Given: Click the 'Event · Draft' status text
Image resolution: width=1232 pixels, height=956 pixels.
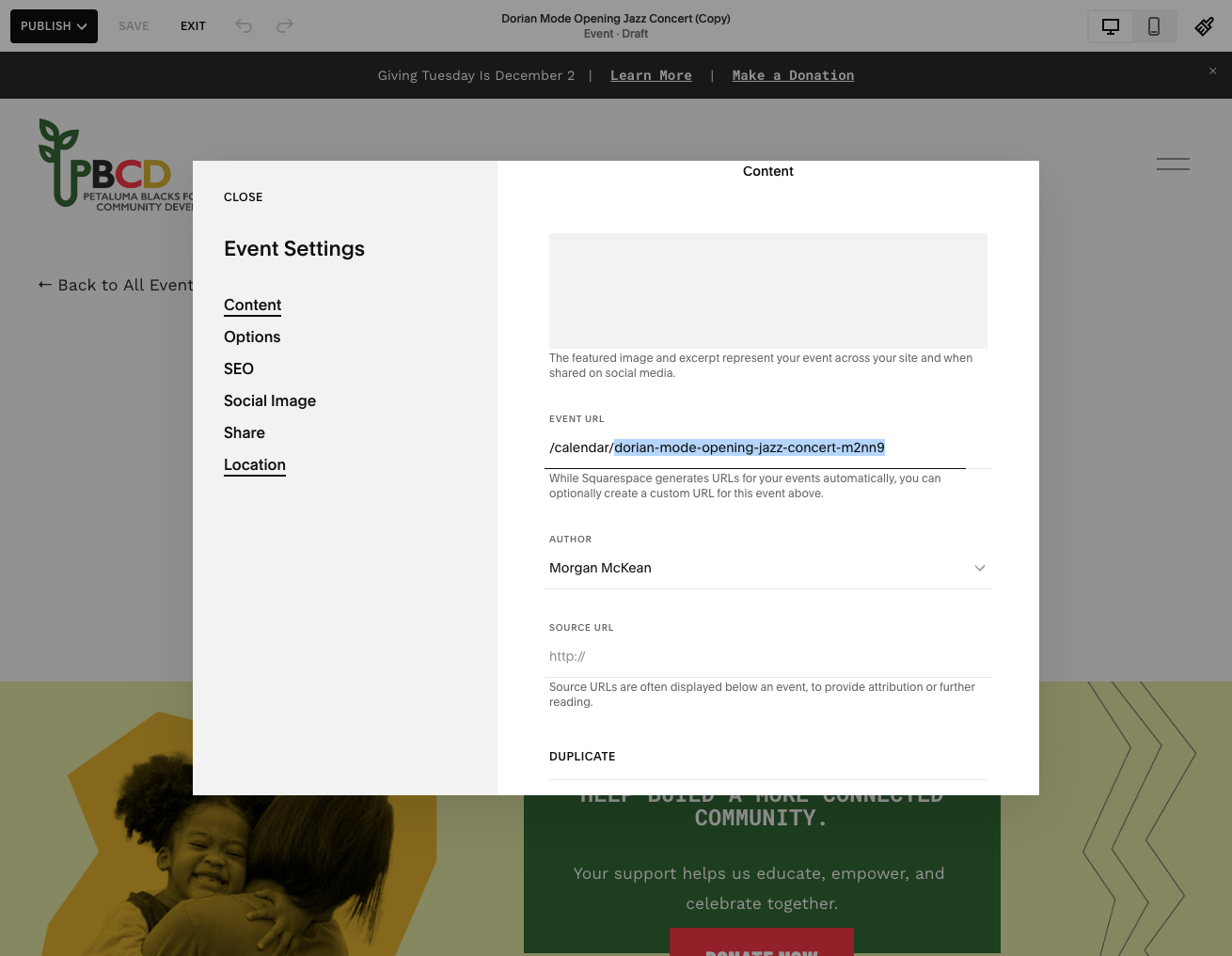Looking at the screenshot, I should coord(616,34).
